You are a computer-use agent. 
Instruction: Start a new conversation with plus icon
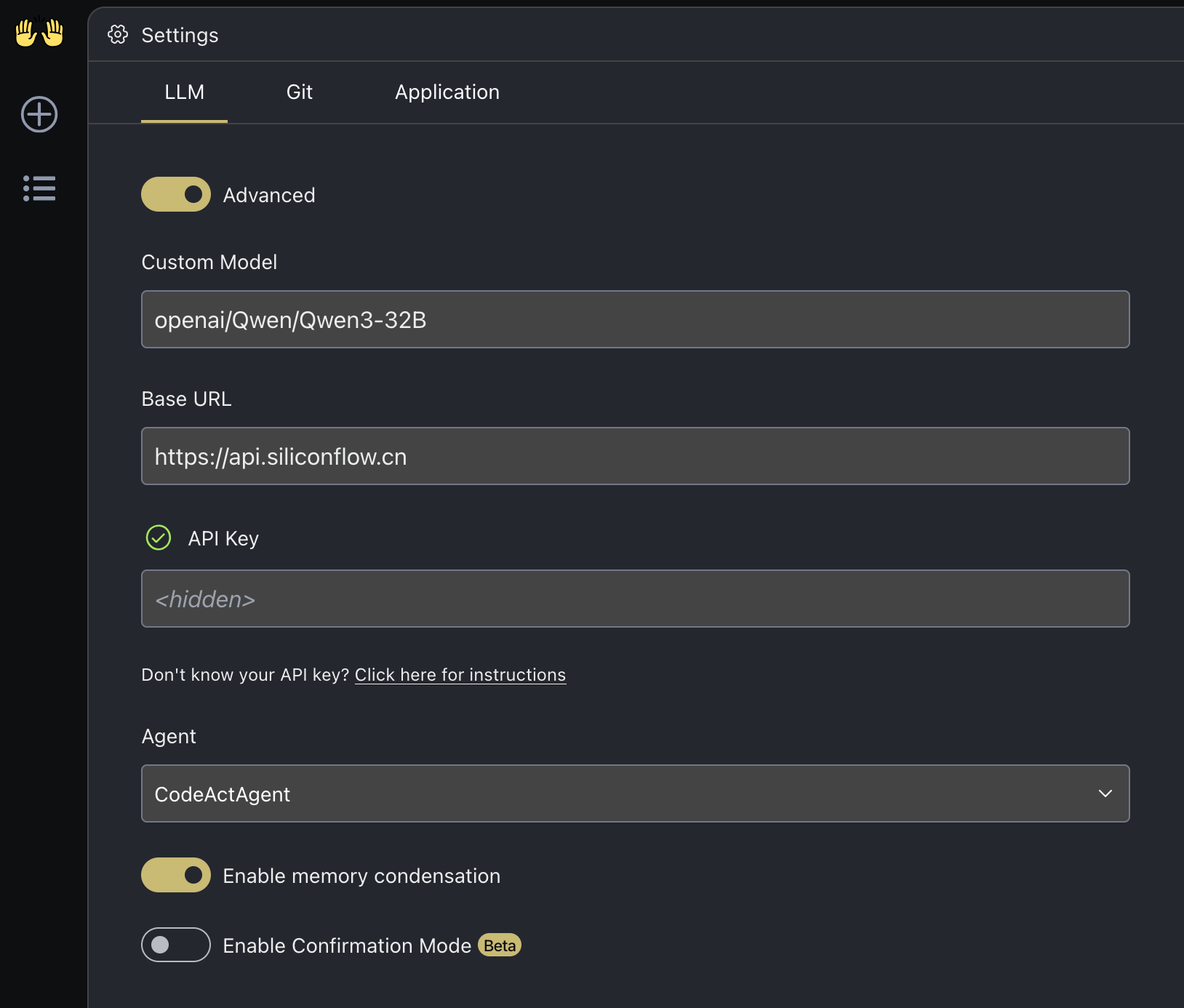[39, 114]
